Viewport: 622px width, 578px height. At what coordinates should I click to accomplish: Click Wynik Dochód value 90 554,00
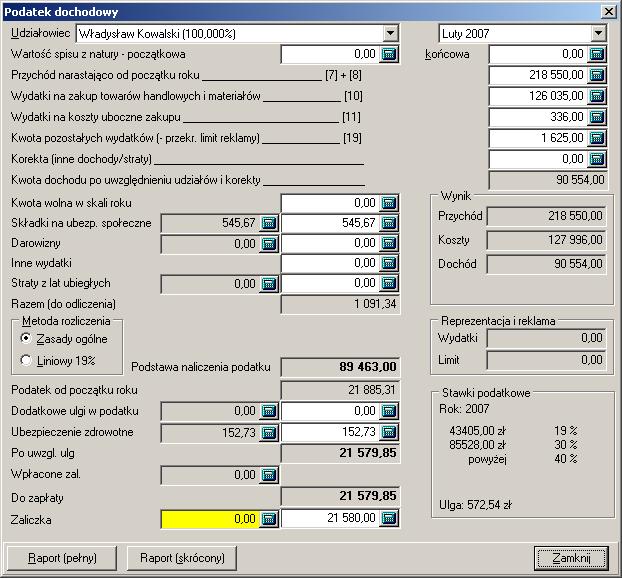coord(546,264)
